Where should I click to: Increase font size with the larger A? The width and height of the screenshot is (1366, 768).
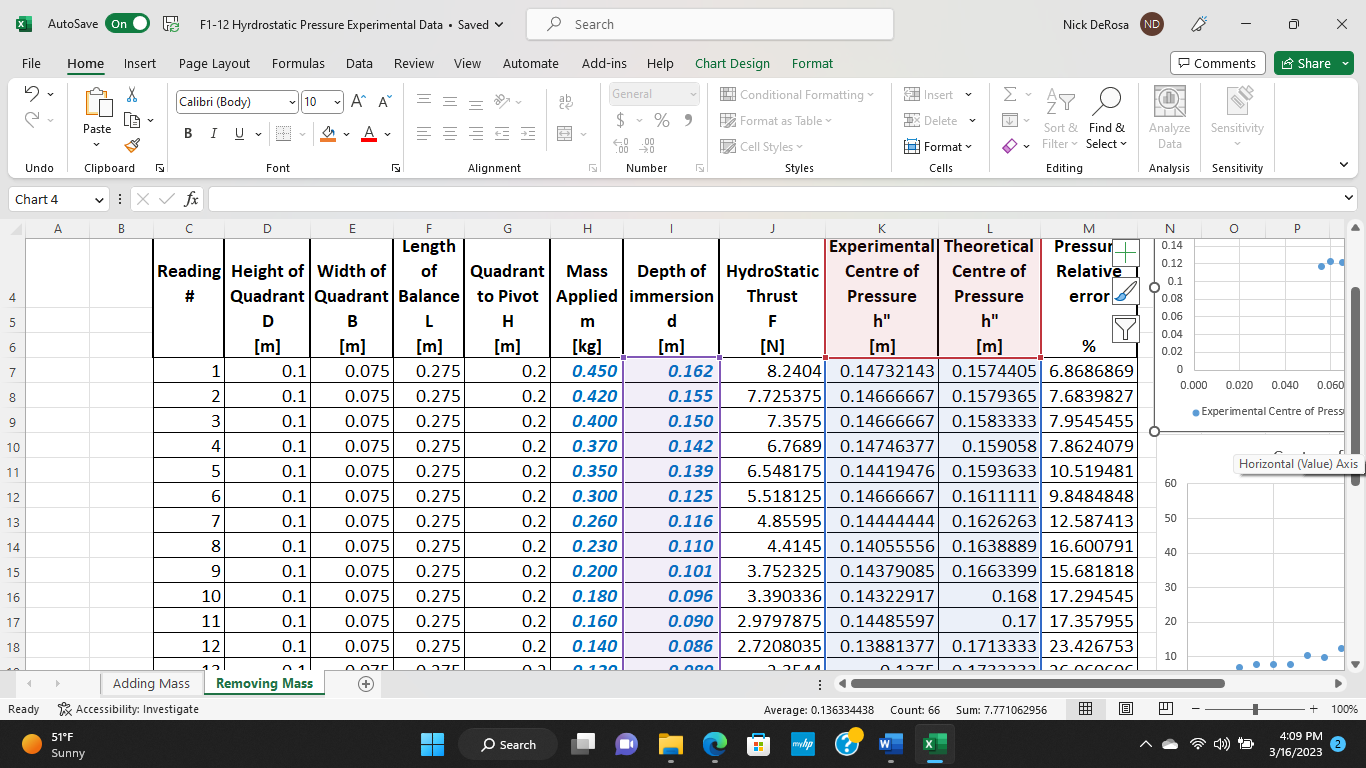359,102
